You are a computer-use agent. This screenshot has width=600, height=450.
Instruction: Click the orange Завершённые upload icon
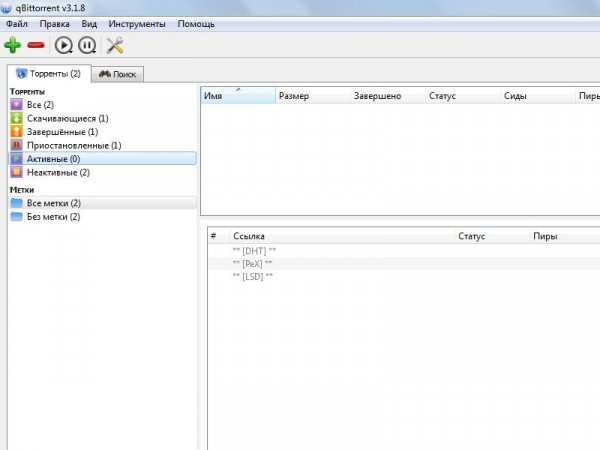coord(16,132)
